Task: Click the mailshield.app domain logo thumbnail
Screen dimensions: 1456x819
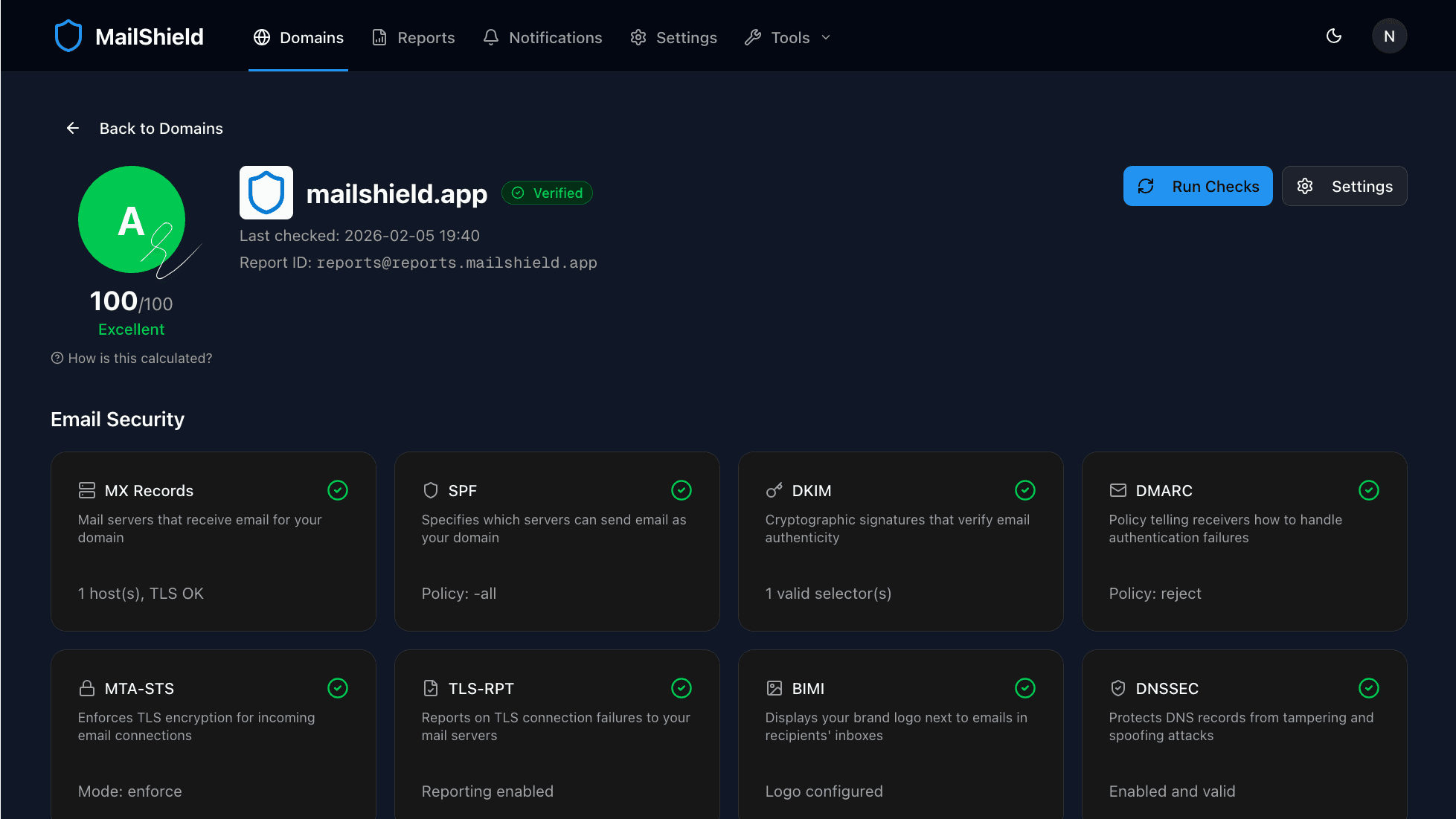Action: coord(266,193)
